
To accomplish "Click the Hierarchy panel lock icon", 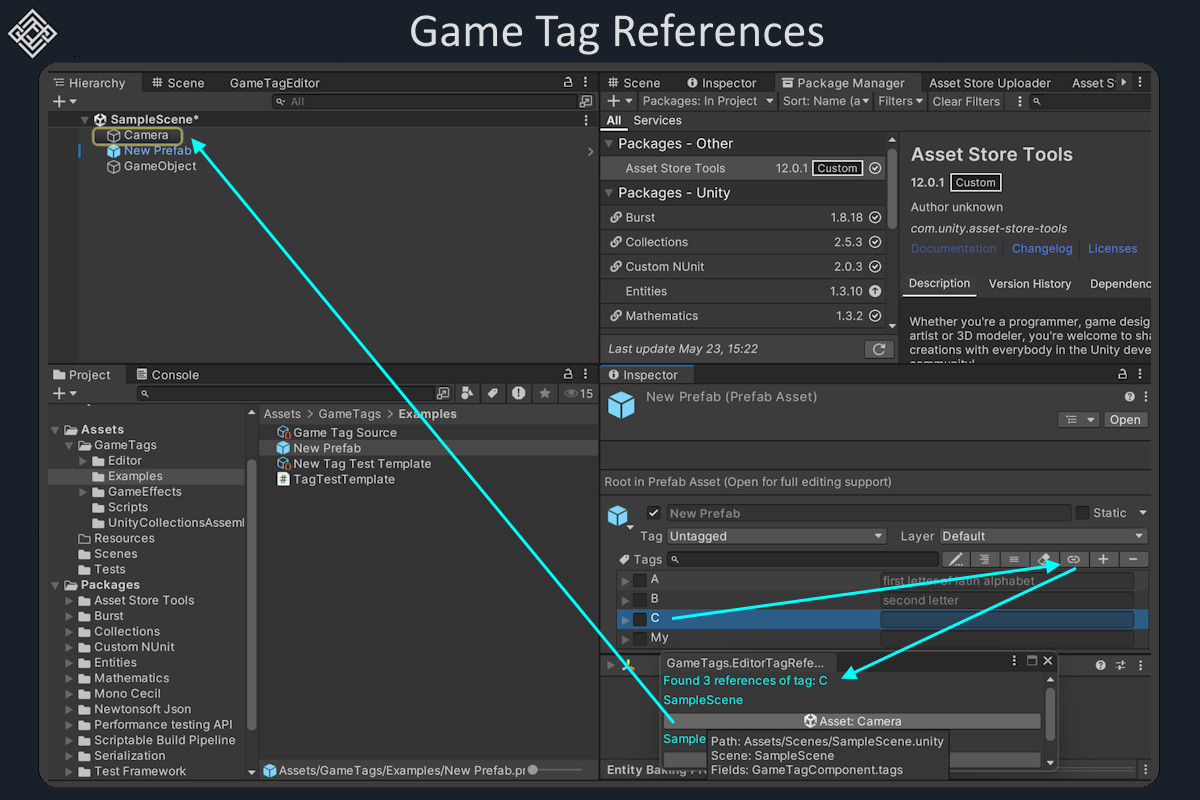I will [568, 83].
